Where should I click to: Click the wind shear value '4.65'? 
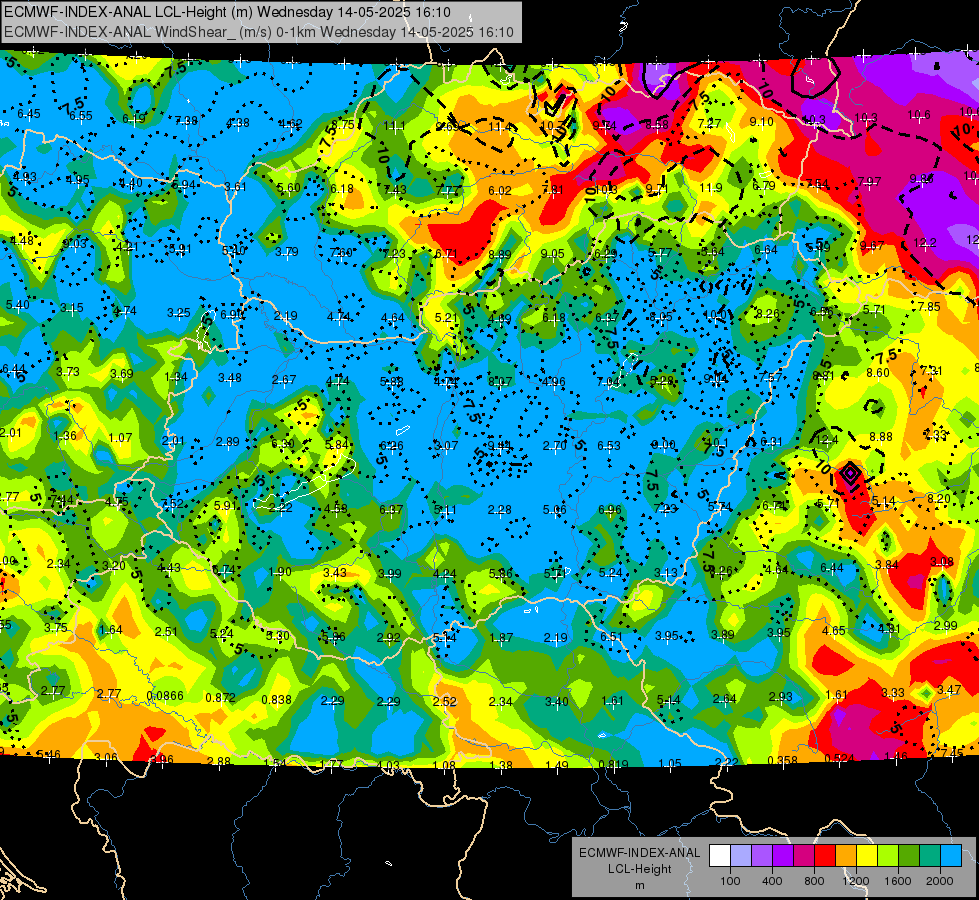[834, 630]
